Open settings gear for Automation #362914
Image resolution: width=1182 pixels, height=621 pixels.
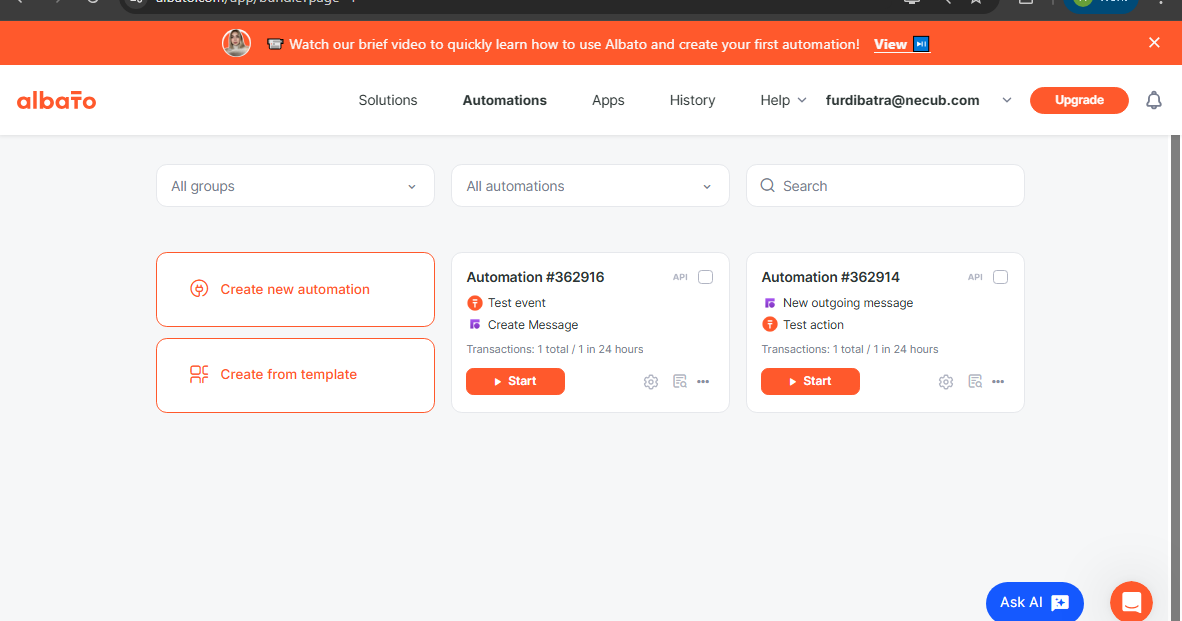tap(945, 382)
